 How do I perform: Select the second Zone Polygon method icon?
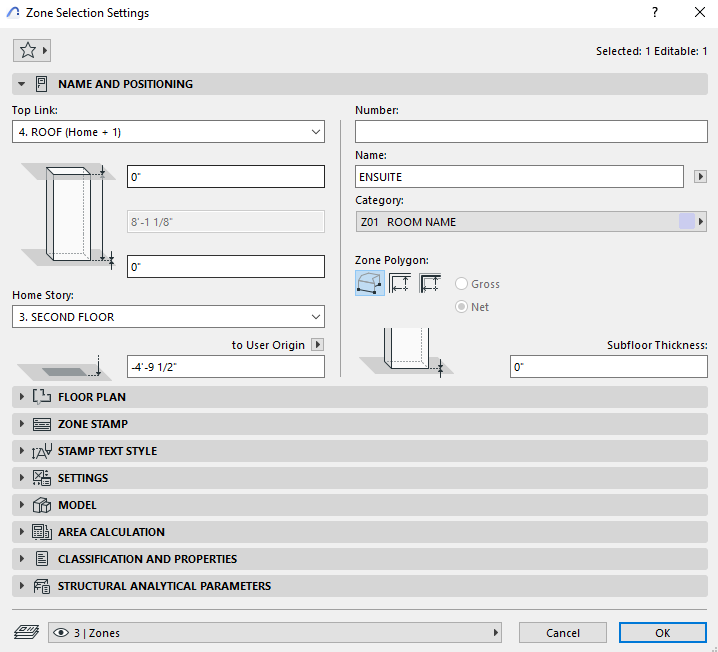tap(400, 284)
